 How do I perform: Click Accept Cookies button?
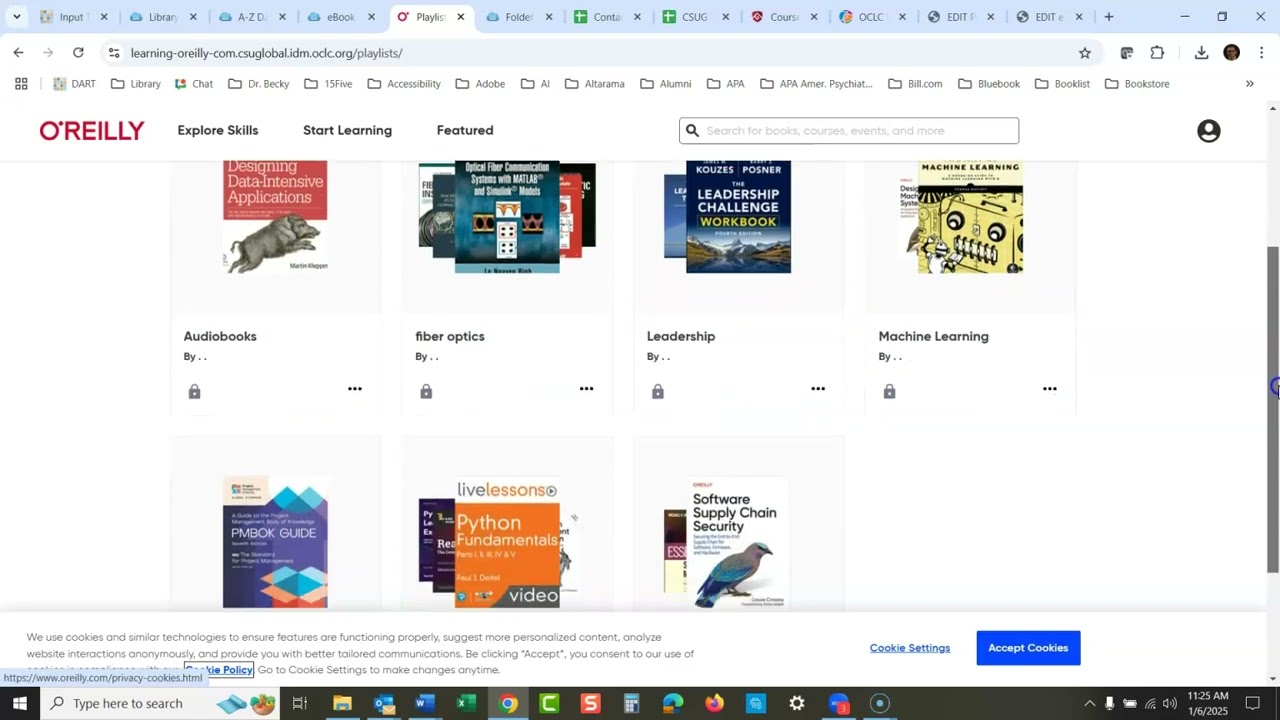coord(1028,648)
